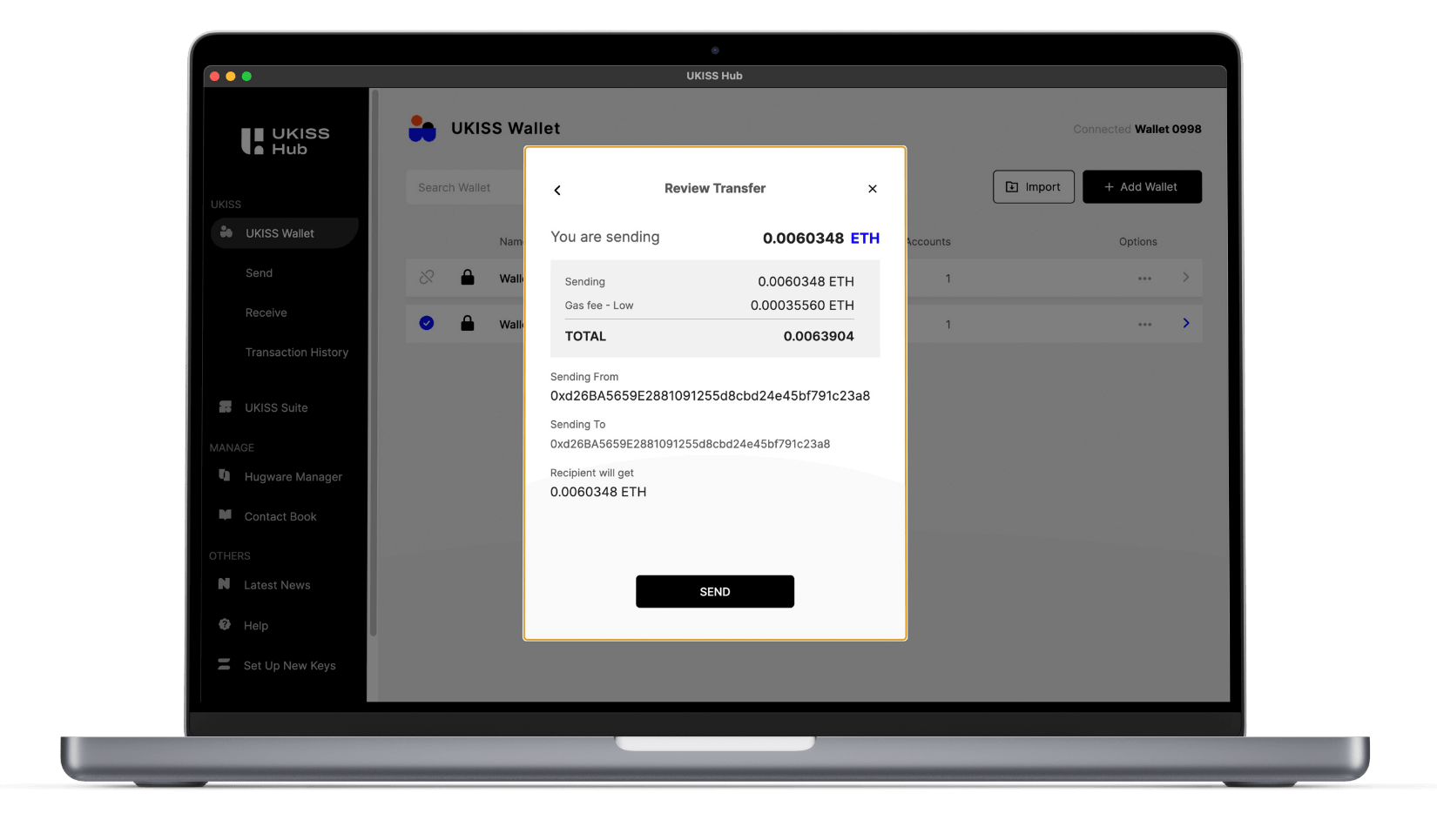Click the Contact Book icon

click(x=225, y=515)
